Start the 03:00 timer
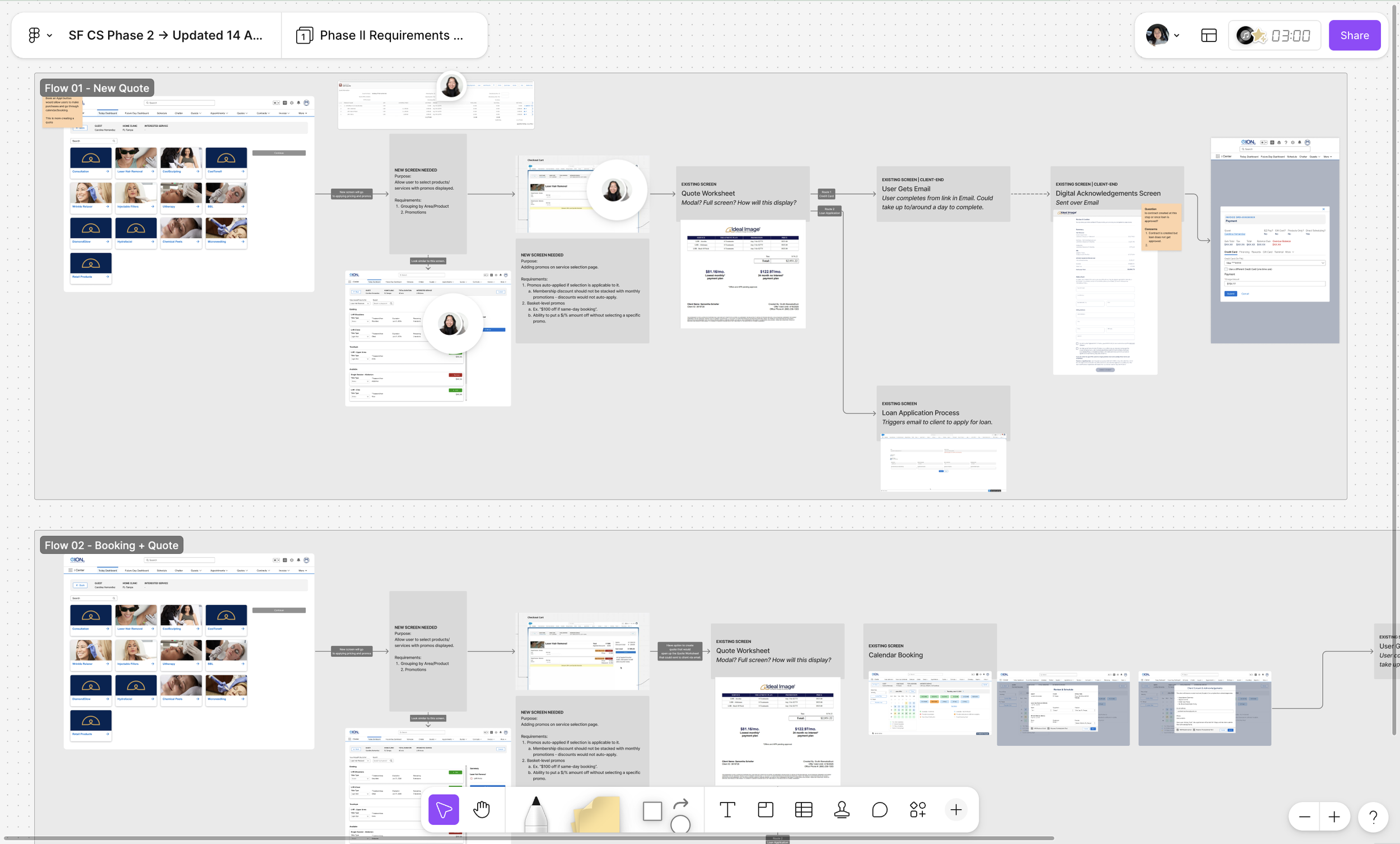Image resolution: width=1400 pixels, height=844 pixels. pyautogui.click(x=1290, y=36)
